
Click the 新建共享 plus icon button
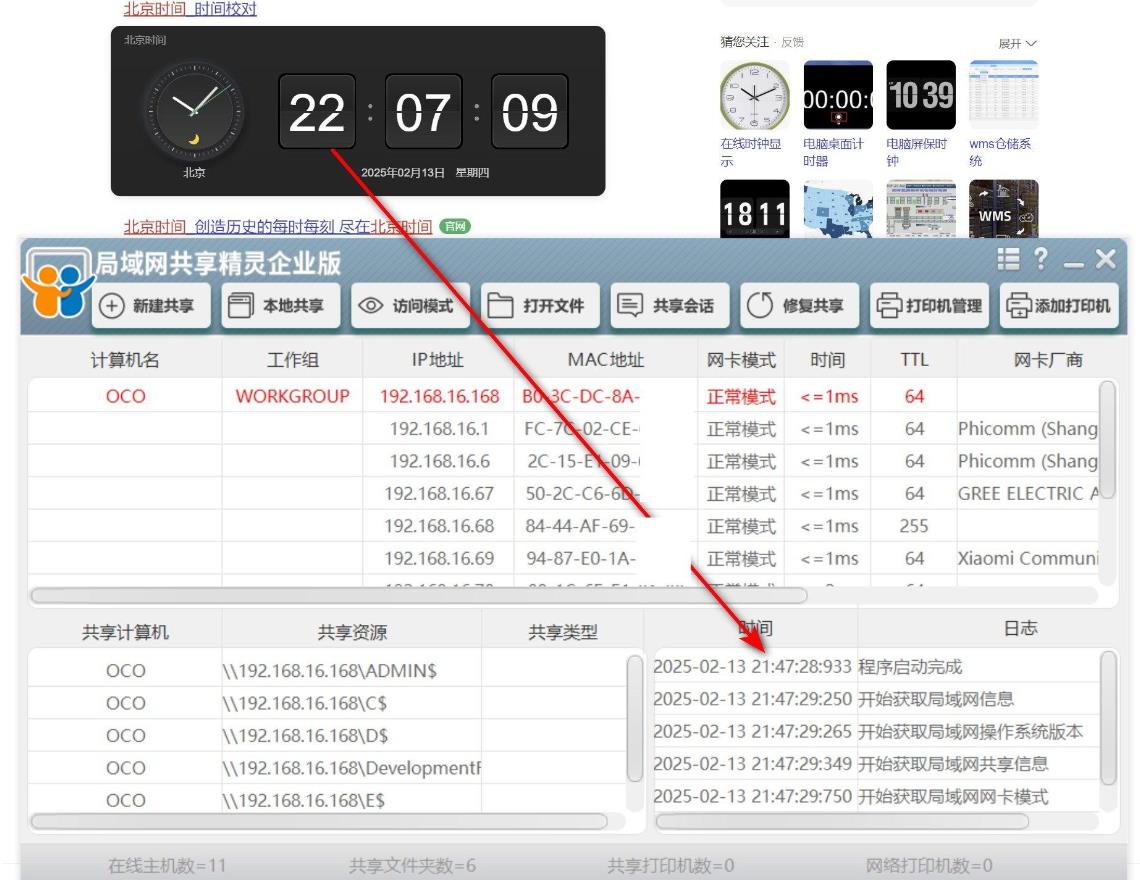pos(152,306)
